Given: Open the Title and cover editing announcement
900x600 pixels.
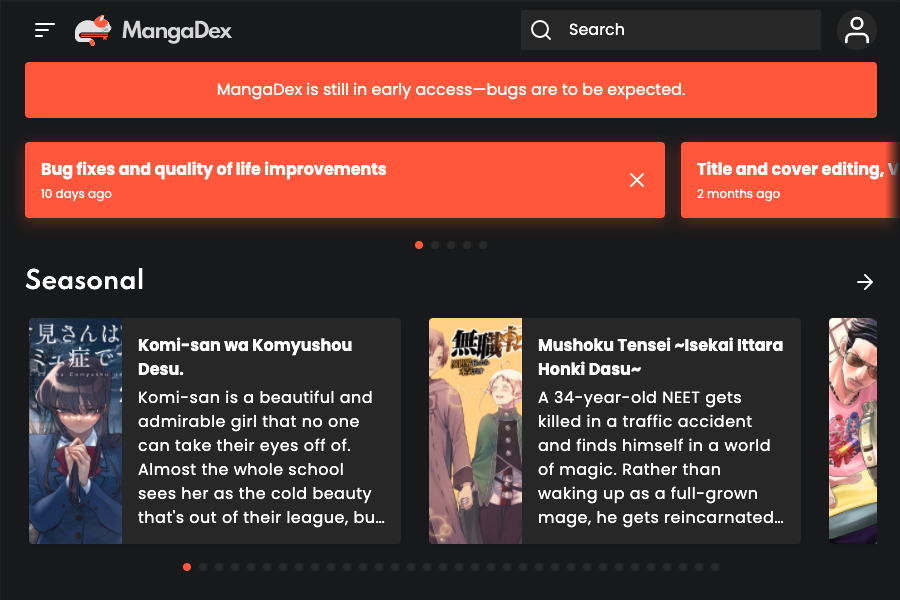Looking at the screenshot, I should point(790,180).
